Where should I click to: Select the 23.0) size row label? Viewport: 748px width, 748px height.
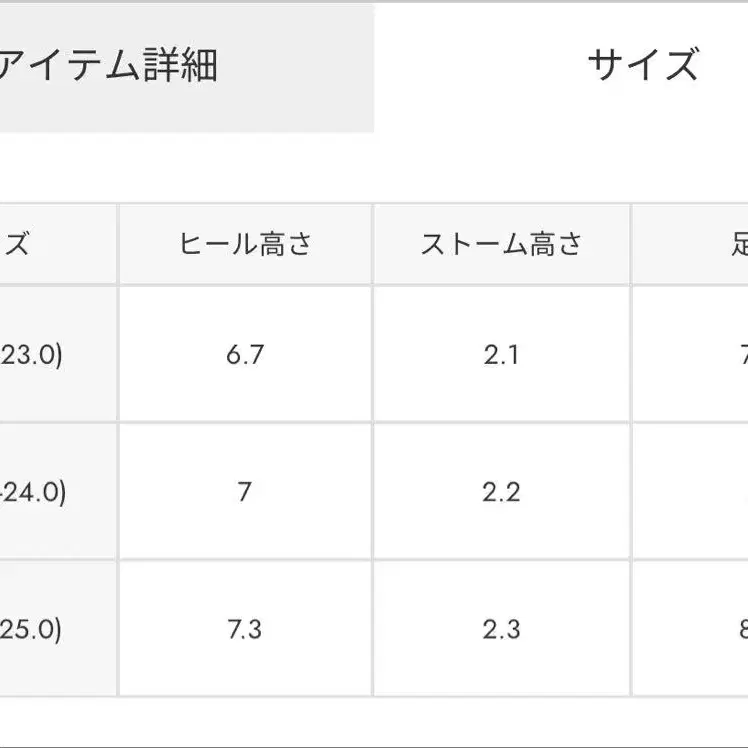(x=32, y=355)
